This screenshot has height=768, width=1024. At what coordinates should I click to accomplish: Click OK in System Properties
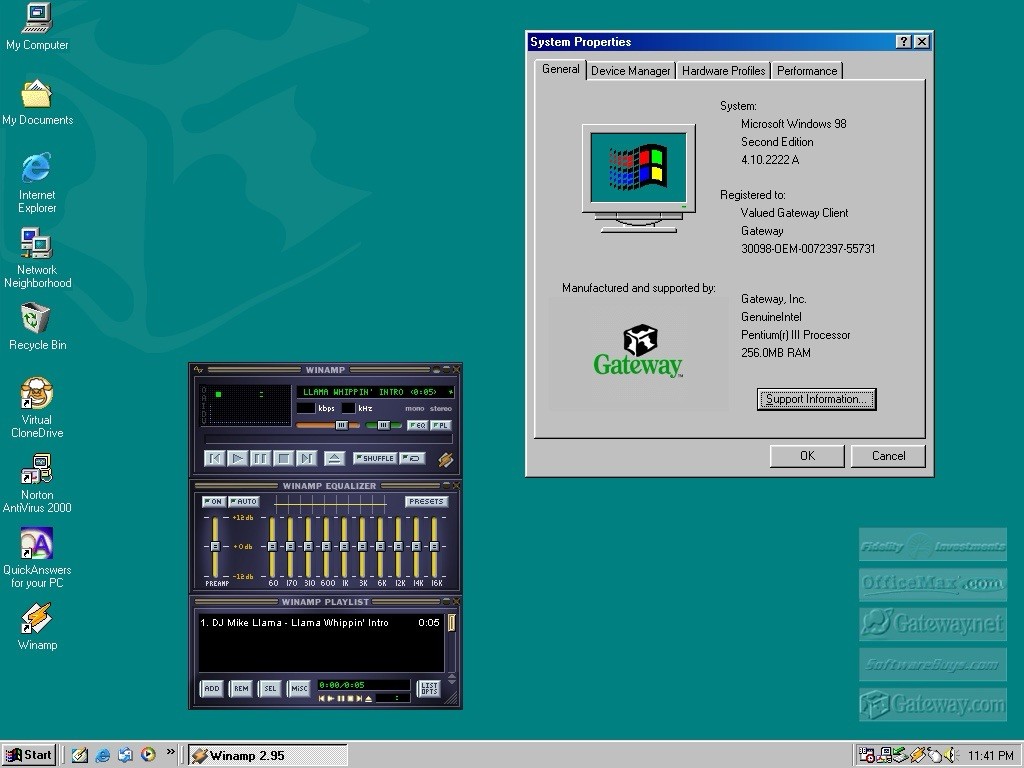click(x=807, y=456)
